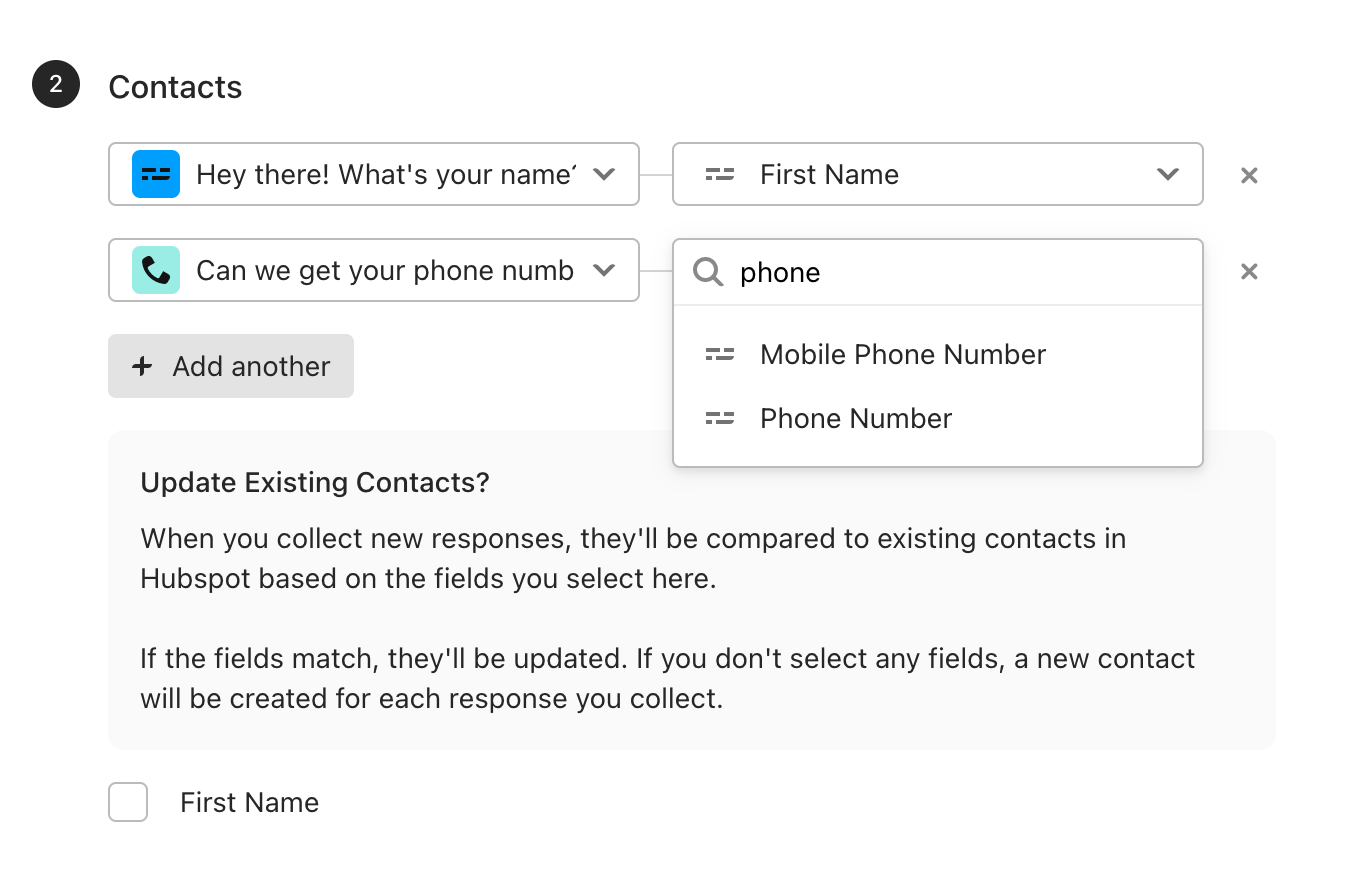Click the Add another button
The height and width of the screenshot is (878, 1370).
231,366
